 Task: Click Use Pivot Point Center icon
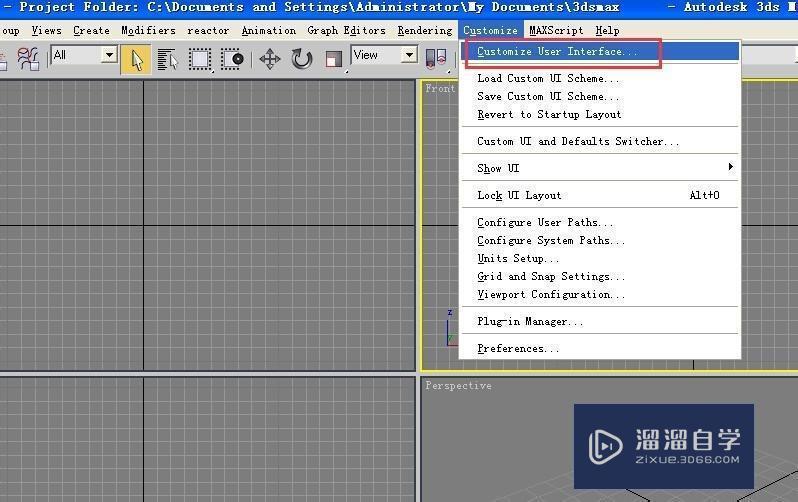tap(436, 59)
